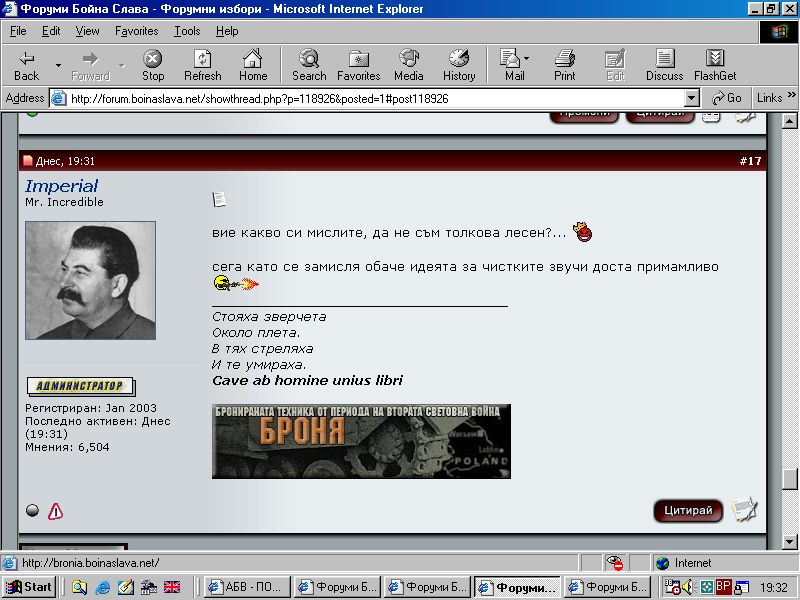Open the History pane

point(459,65)
